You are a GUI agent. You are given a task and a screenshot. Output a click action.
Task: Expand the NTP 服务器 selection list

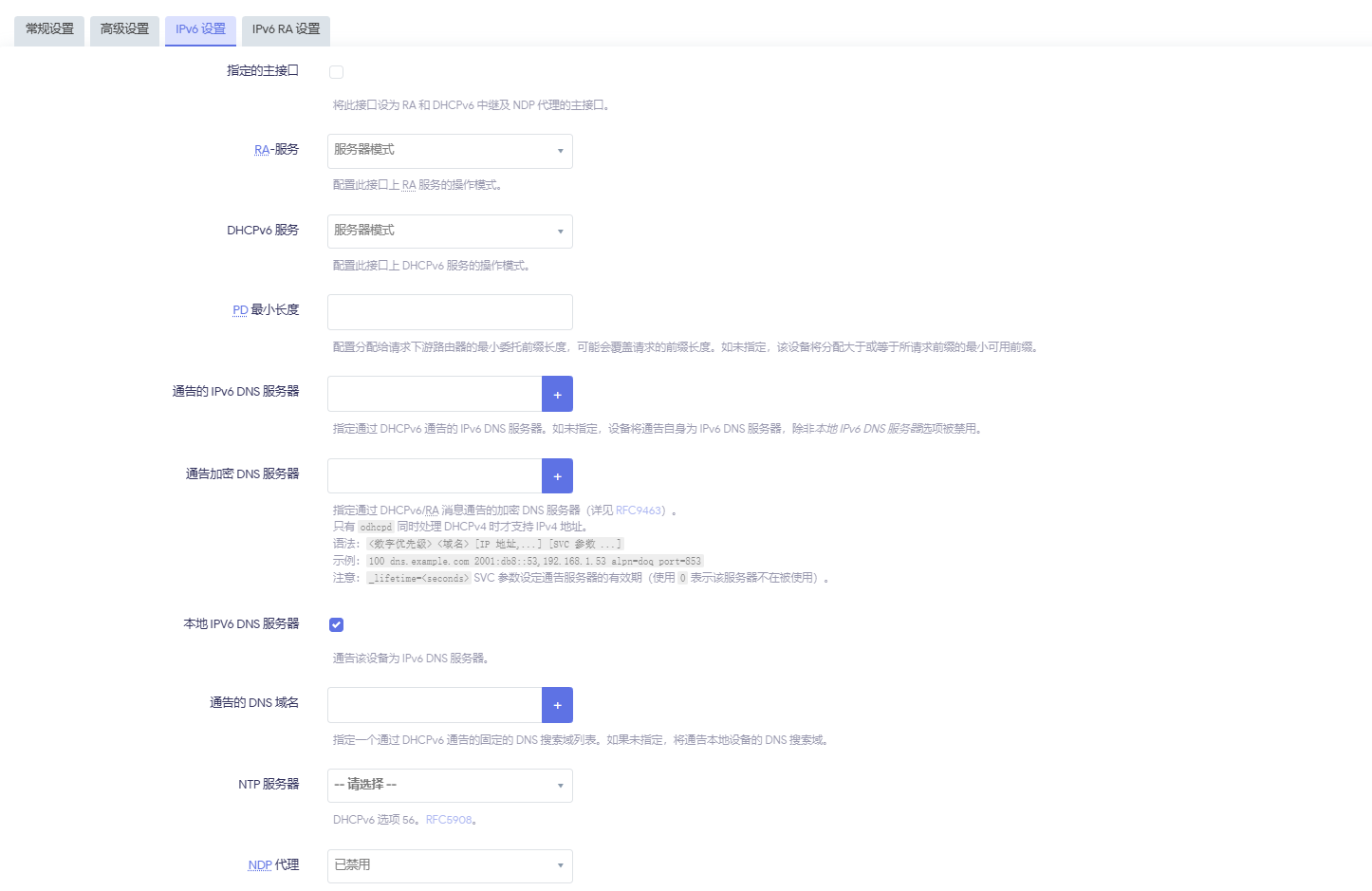[x=449, y=785]
